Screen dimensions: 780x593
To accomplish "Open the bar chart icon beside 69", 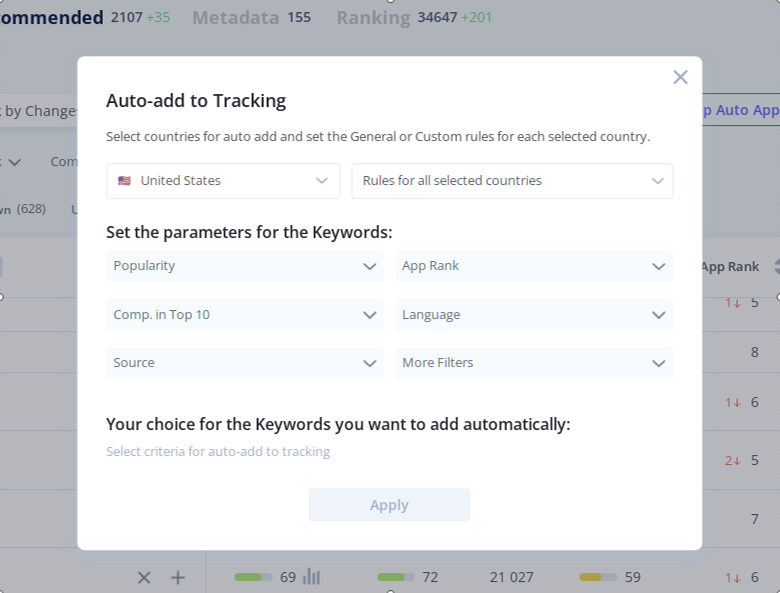I will 312,577.
